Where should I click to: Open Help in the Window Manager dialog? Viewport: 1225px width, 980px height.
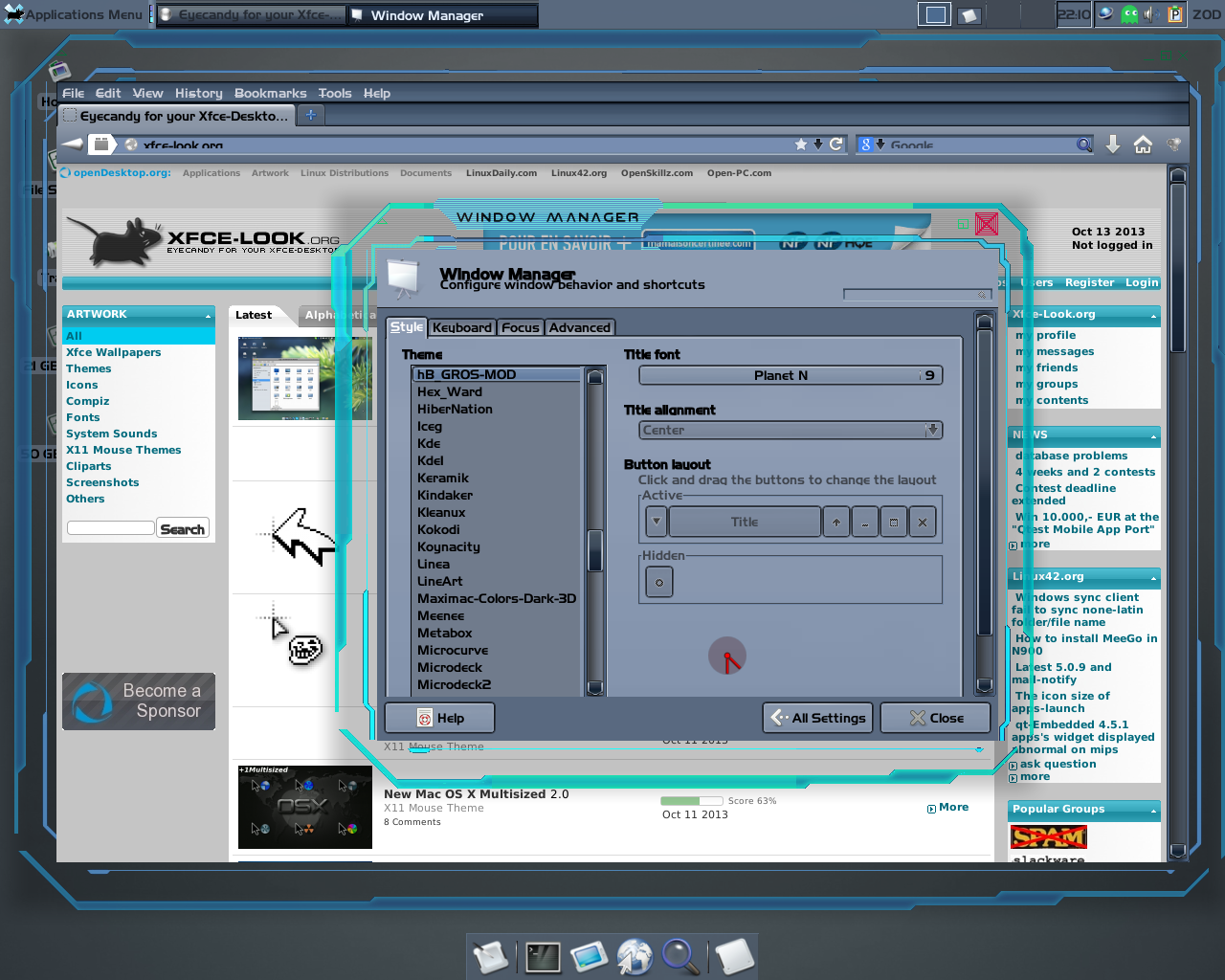pyautogui.click(x=440, y=718)
